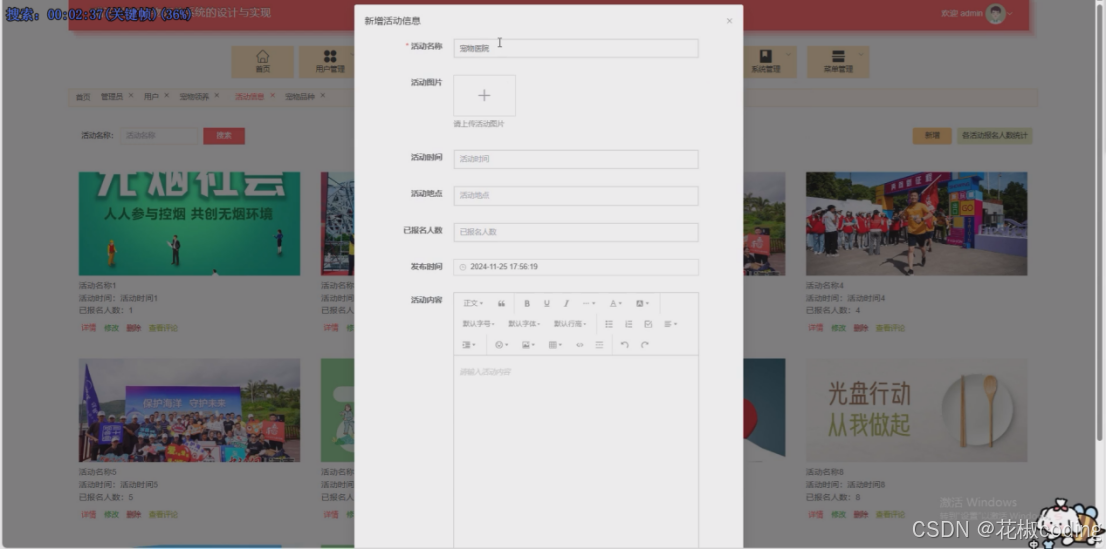Open 菜单管理 in the navigation bar

click(838, 62)
